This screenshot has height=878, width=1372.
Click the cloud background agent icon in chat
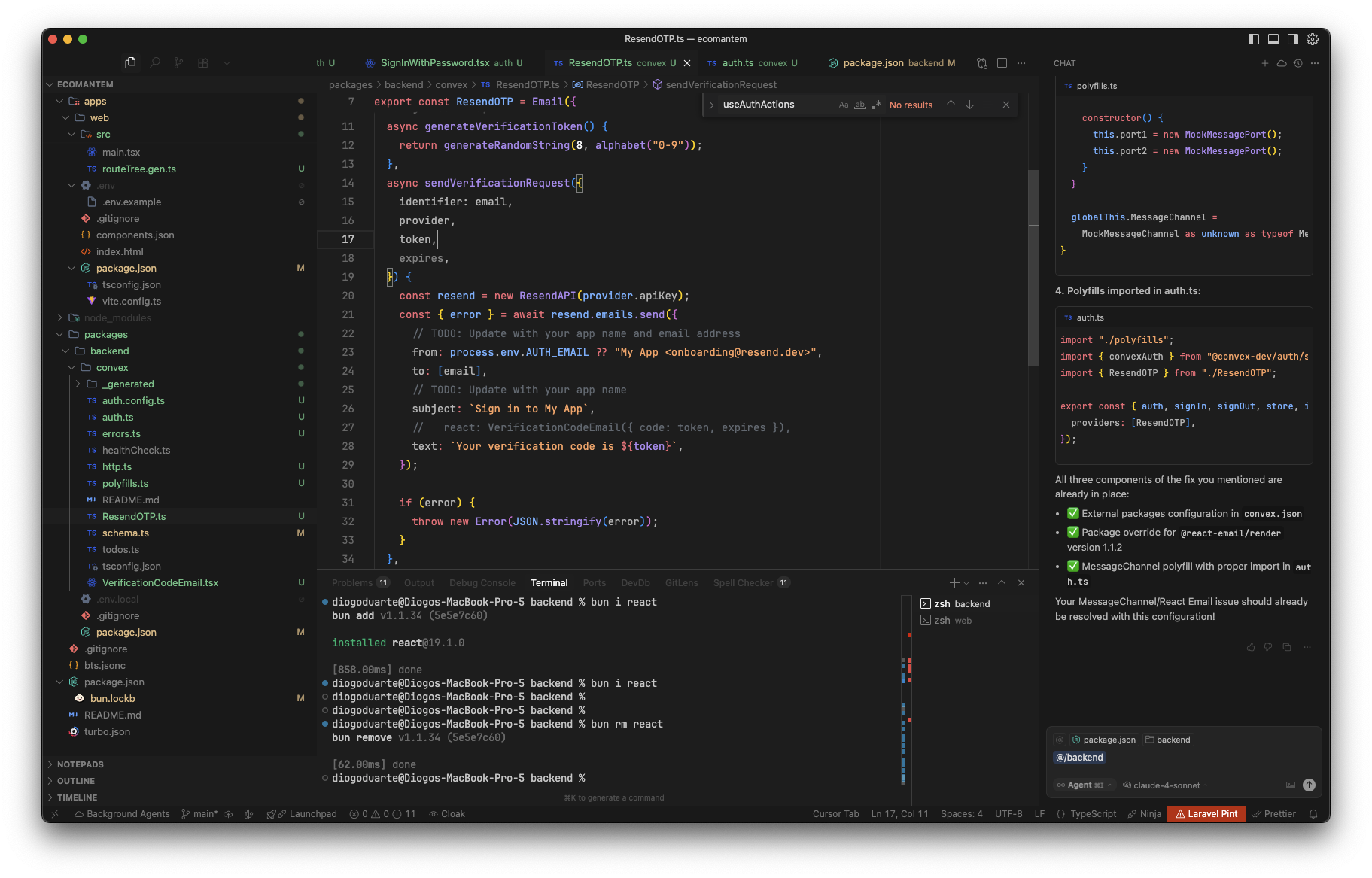coord(1282,63)
